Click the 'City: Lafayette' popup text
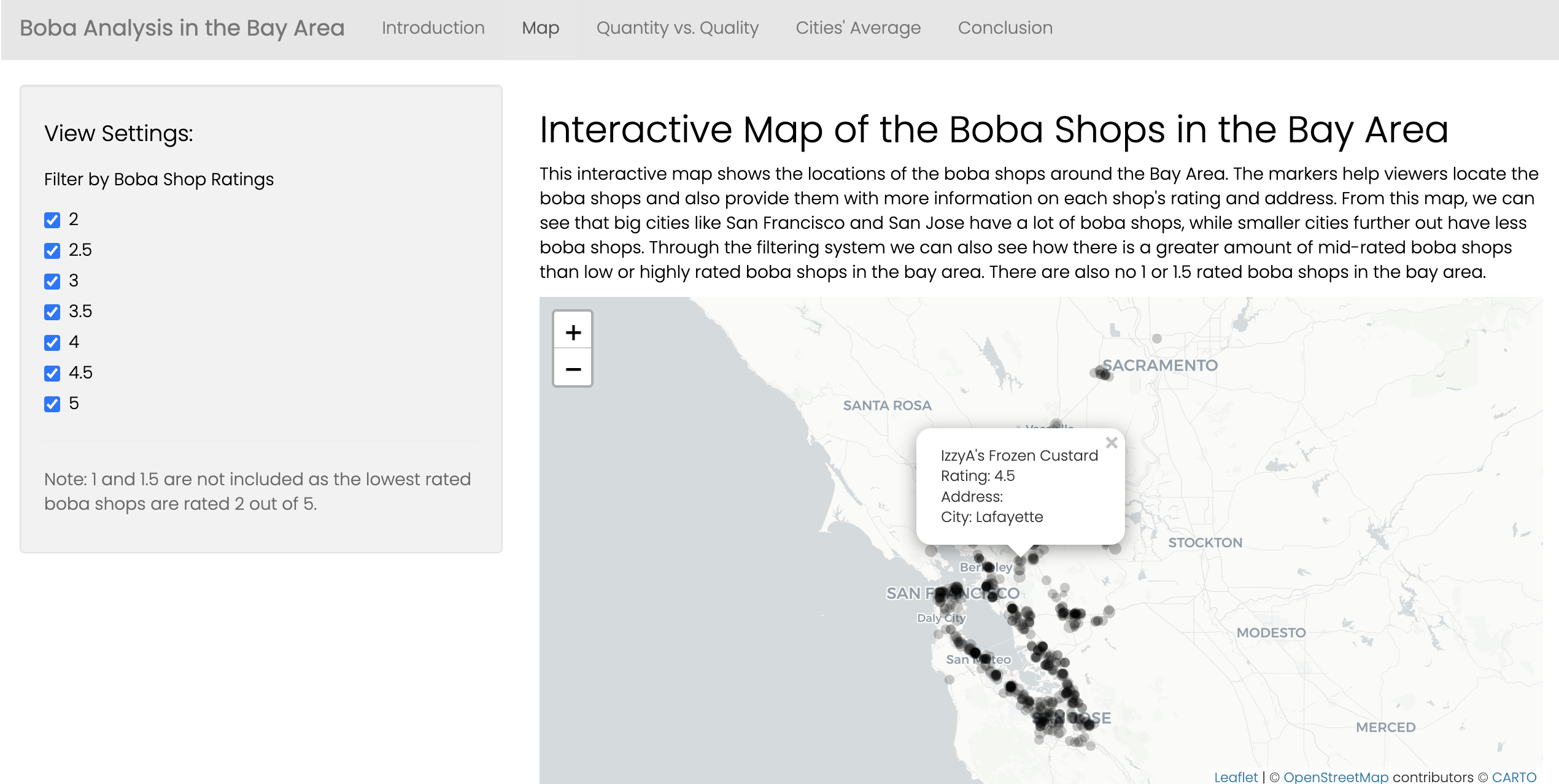The image size is (1559, 784). pyautogui.click(x=992, y=517)
